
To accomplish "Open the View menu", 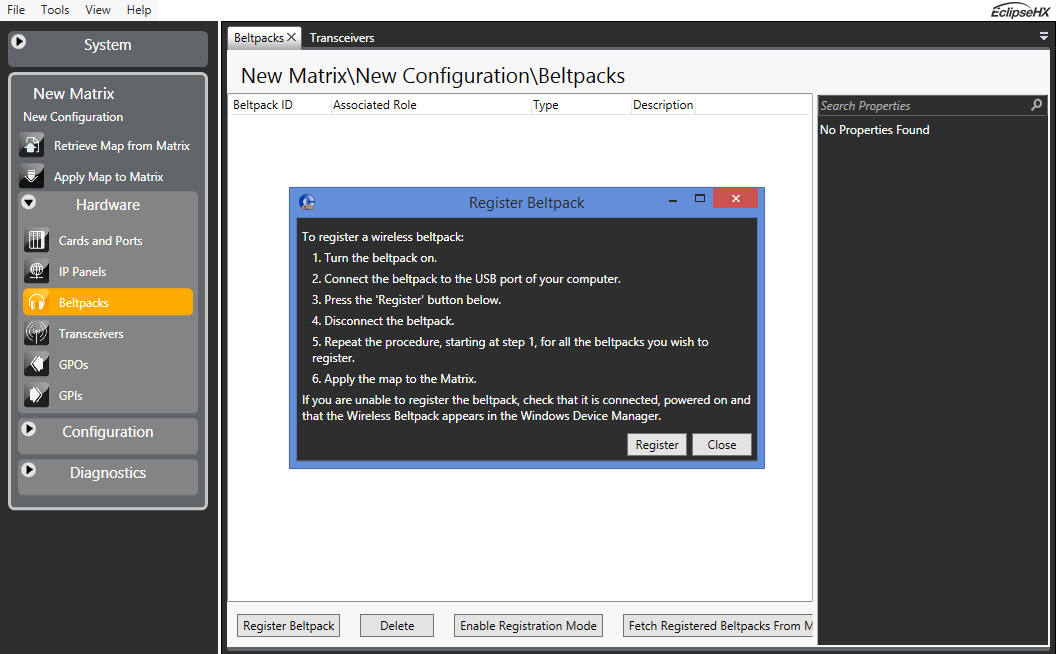I will 98,9.
